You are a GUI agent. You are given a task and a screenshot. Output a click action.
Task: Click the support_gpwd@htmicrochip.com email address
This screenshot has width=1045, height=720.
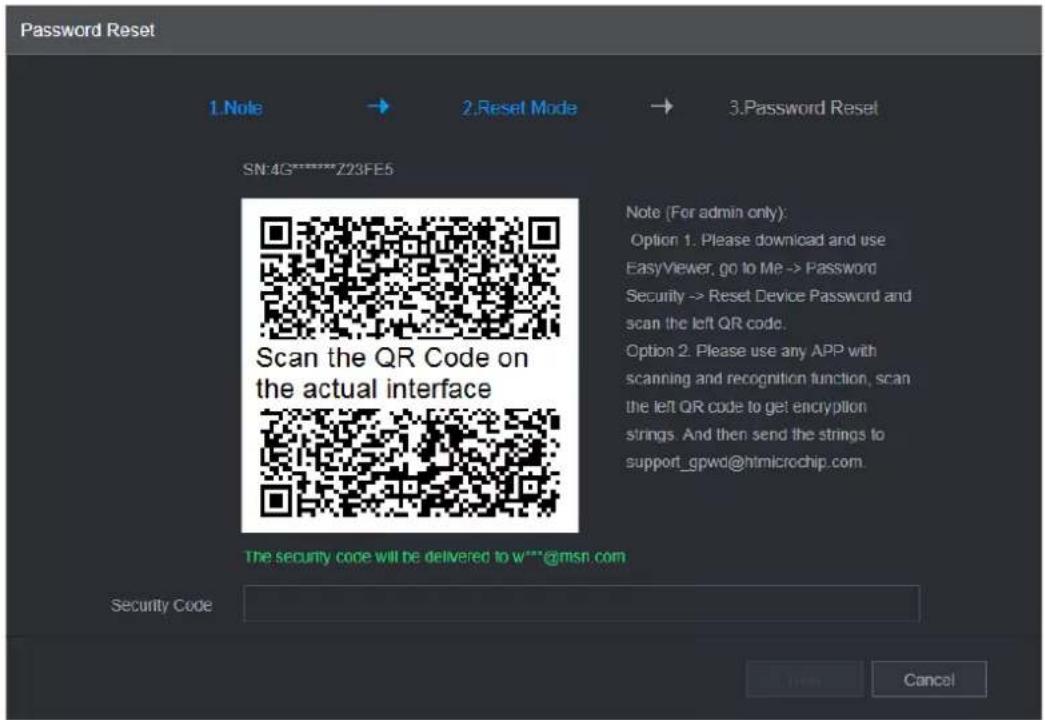click(744, 462)
